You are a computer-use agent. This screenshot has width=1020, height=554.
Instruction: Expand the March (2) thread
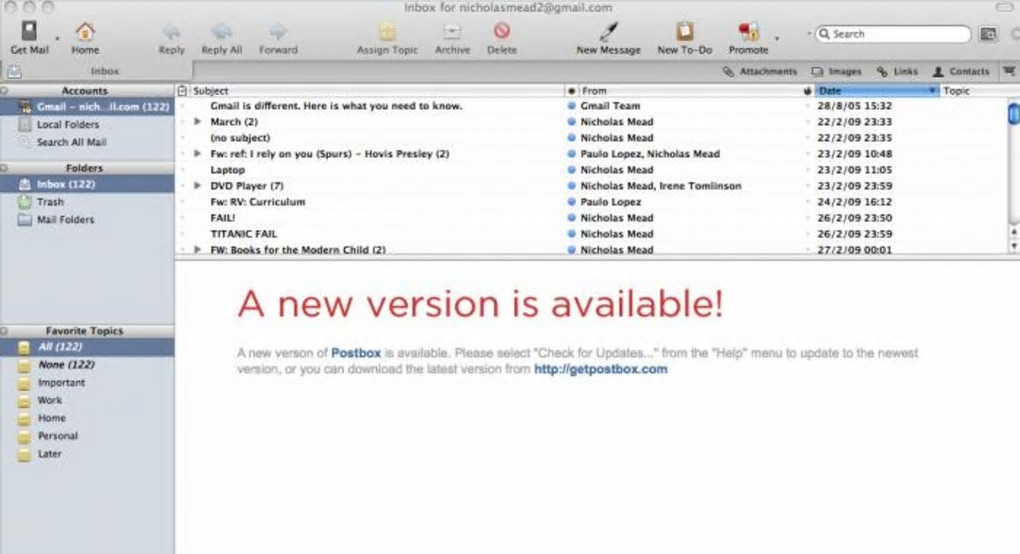click(197, 122)
